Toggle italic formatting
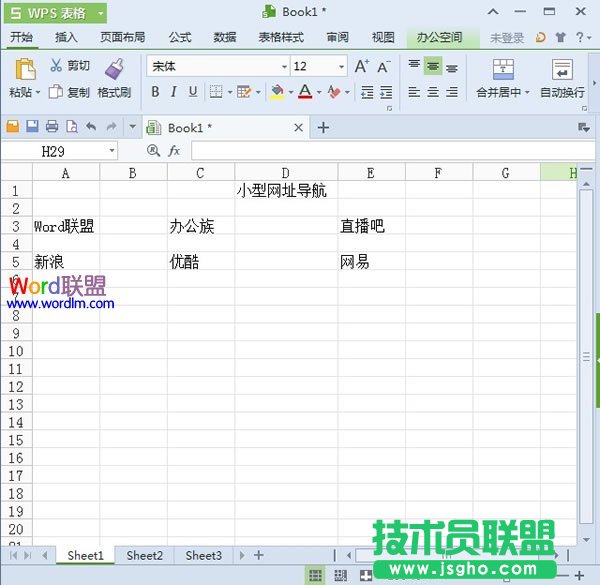600x585 pixels. pos(174,92)
